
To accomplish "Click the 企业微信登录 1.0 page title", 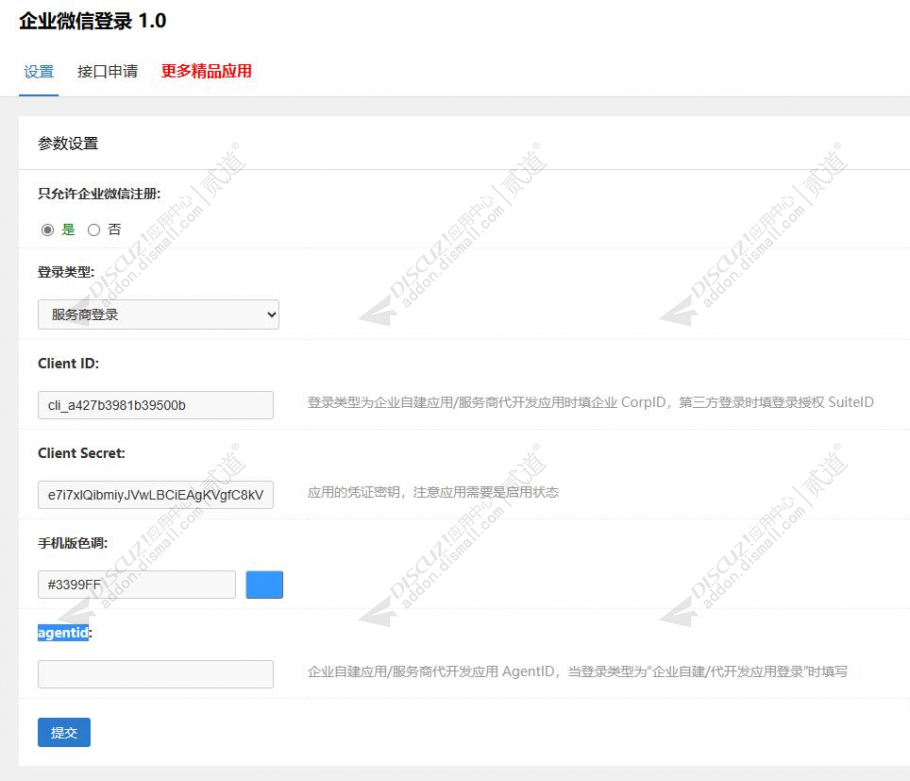I will pos(93,21).
